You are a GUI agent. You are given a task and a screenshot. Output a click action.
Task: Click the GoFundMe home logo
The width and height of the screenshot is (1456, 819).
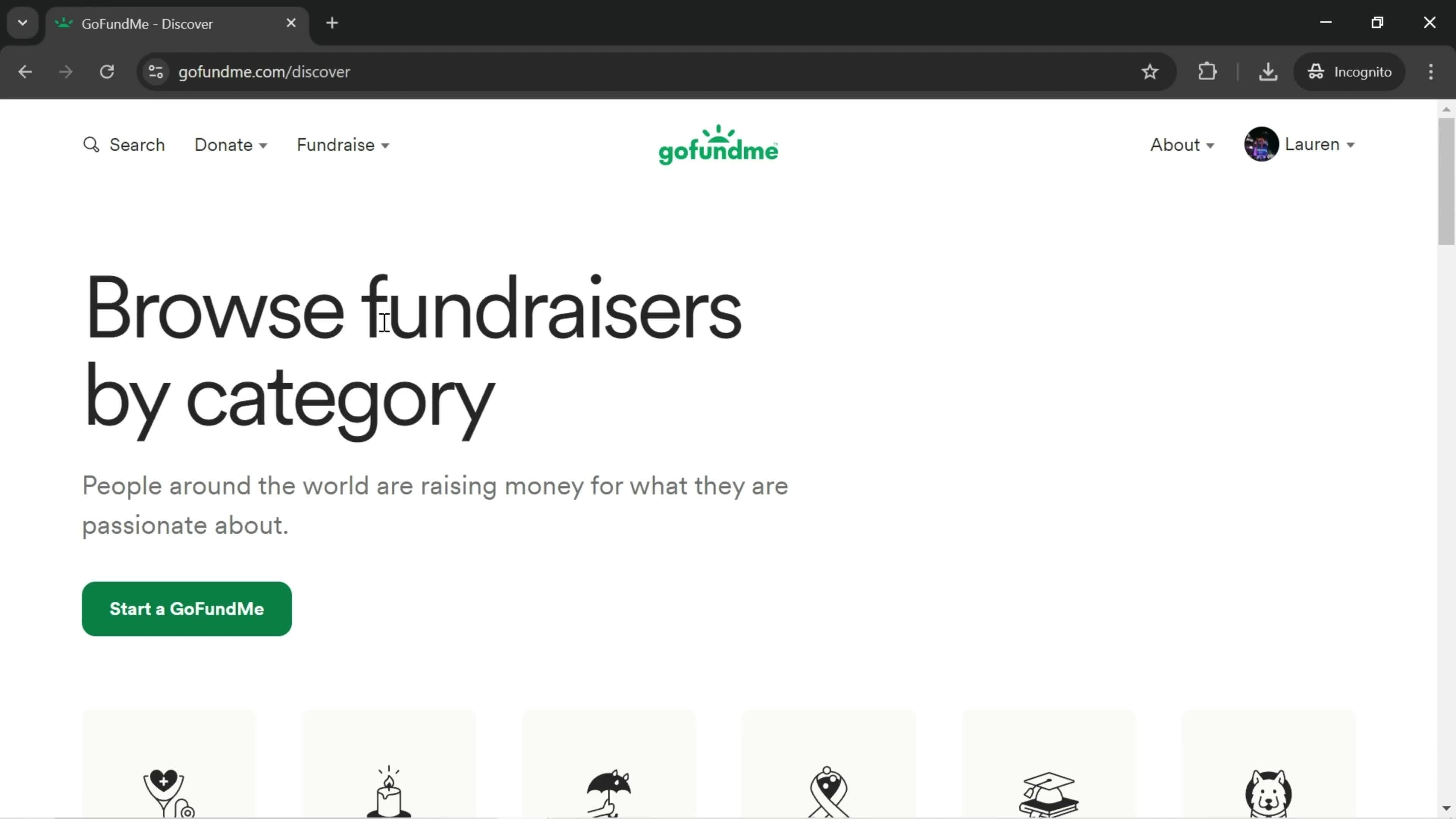tap(718, 144)
